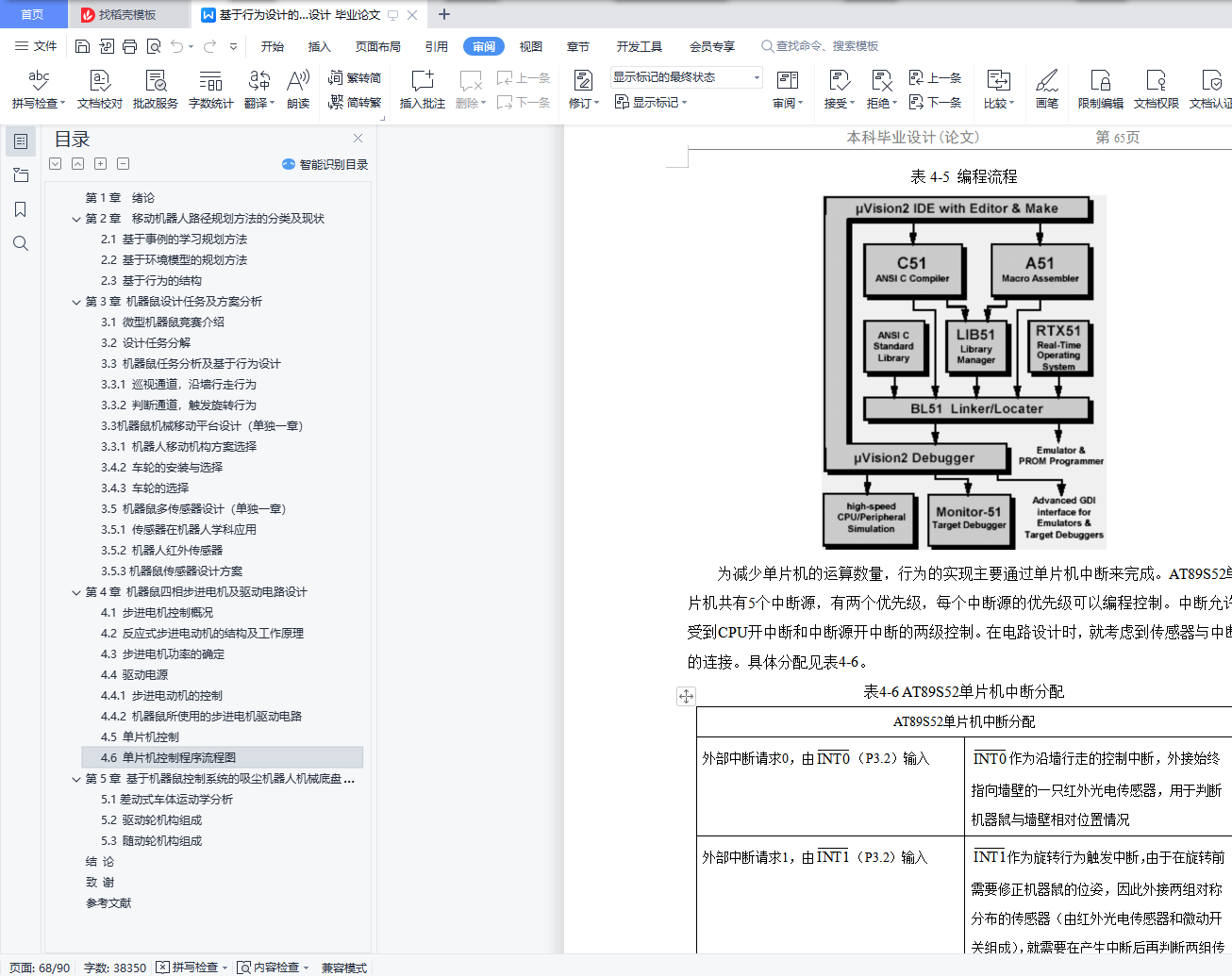The width and height of the screenshot is (1232, 976).
Task: Switch to the 页面布局 ribbon tab
Action: 378,46
